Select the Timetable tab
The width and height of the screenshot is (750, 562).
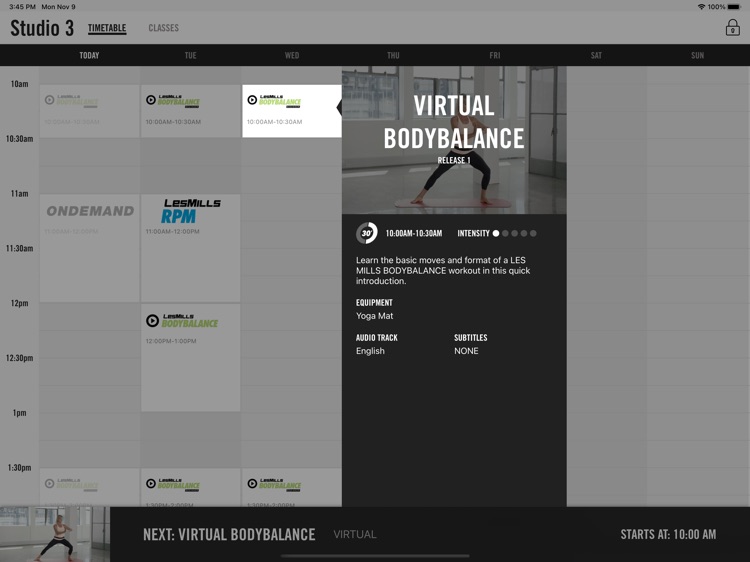[107, 28]
